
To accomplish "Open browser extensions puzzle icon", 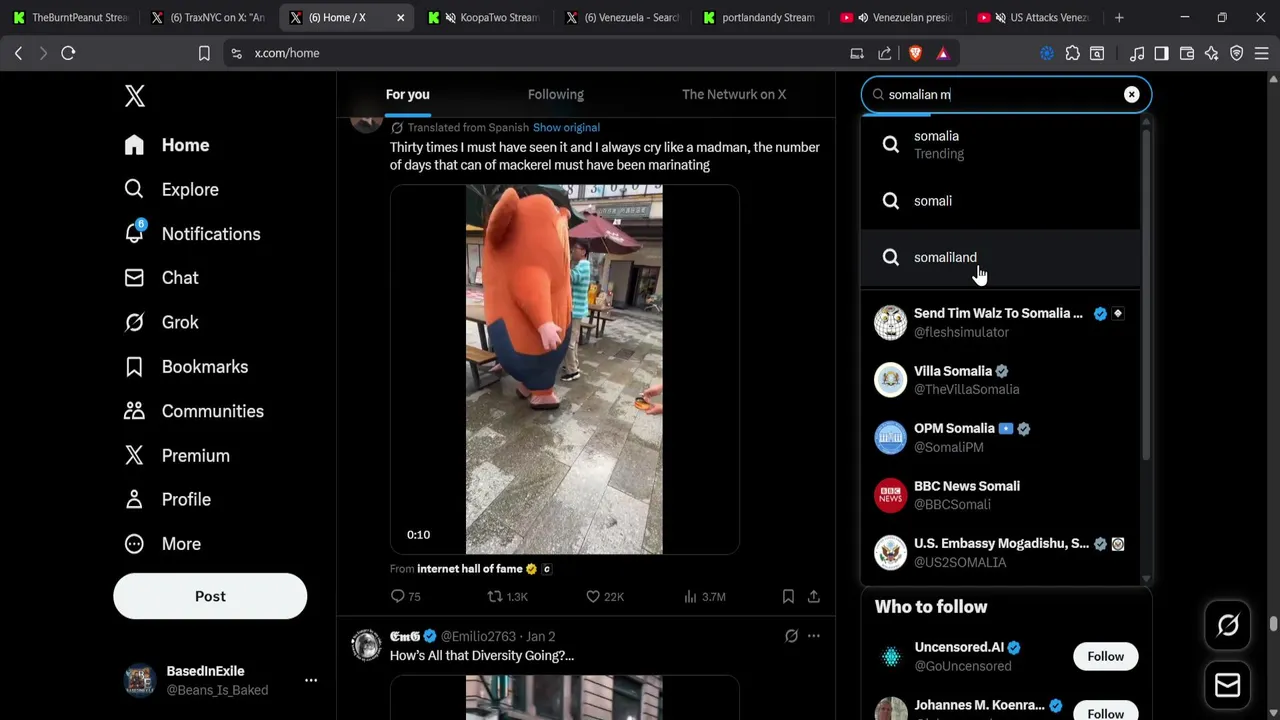I will tap(1072, 53).
